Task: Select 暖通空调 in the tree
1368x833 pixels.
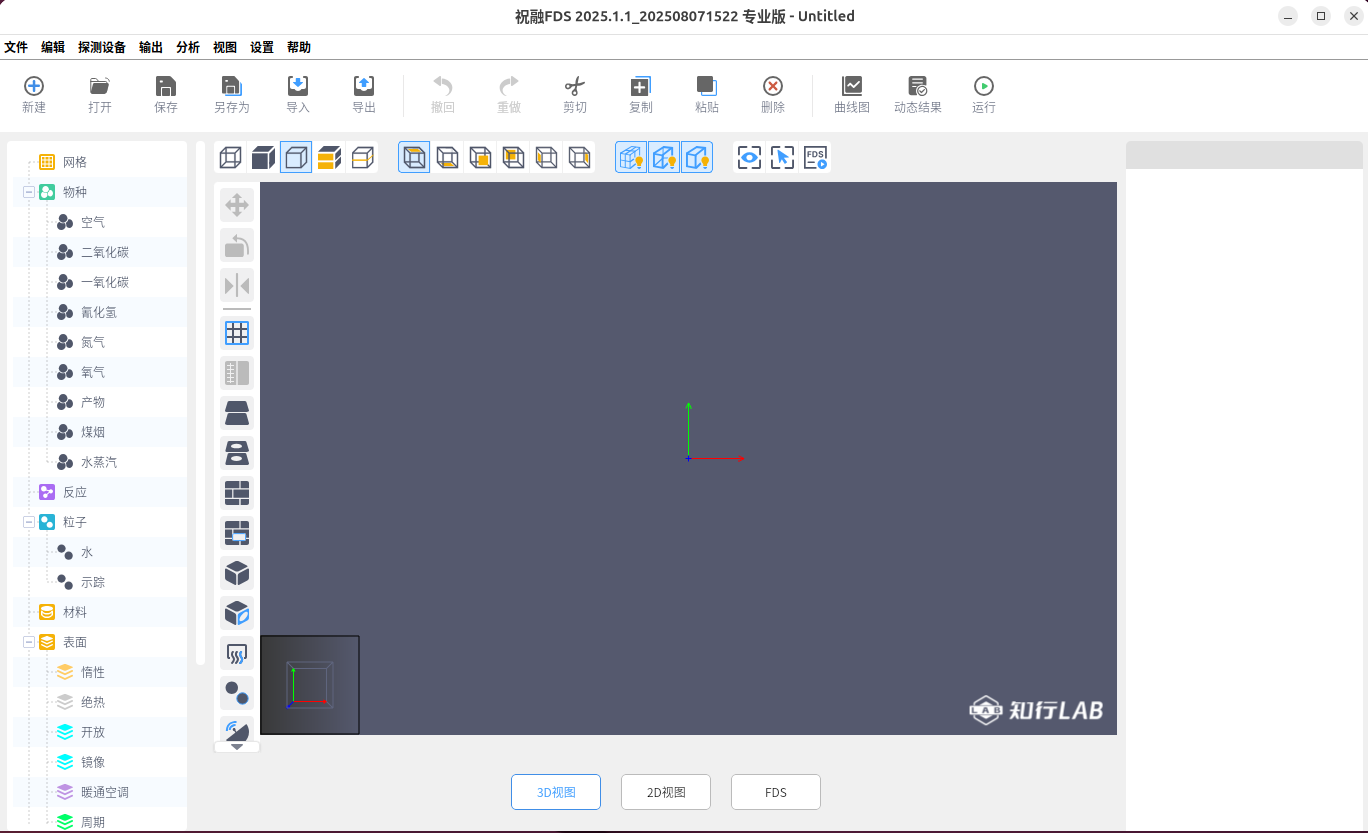Action: pos(105,792)
